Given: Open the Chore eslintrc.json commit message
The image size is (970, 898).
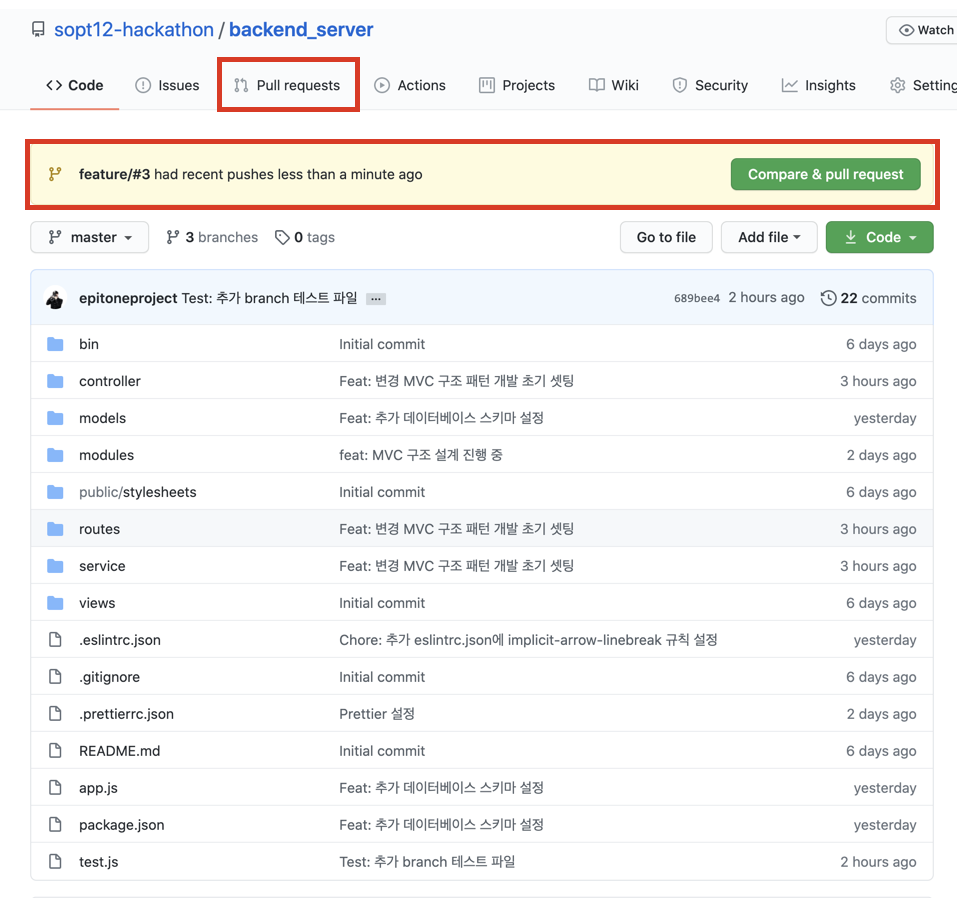Looking at the screenshot, I should (528, 640).
